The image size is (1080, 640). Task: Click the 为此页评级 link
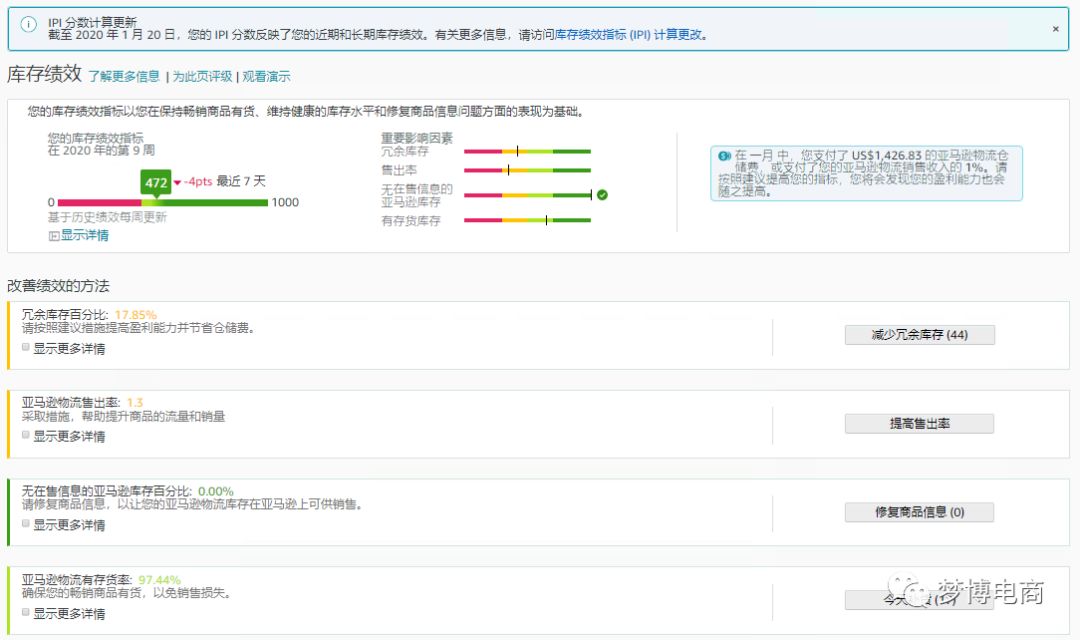tap(202, 76)
